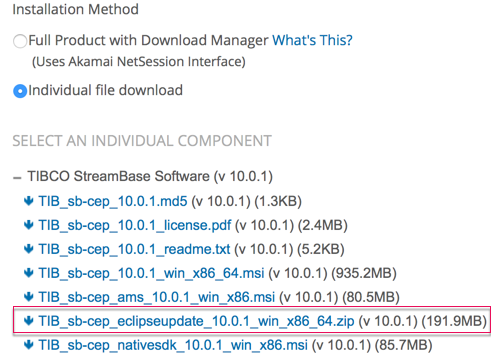491x364 pixels.
Task: Select Full Product with Download Manager radio button
Action: (x=20, y=41)
